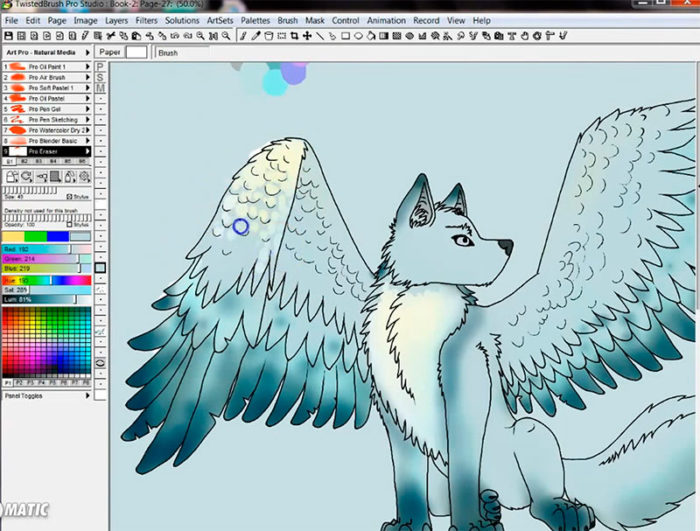Image resolution: width=700 pixels, height=531 pixels.
Task: Click the gear brush effects icon
Action: point(85,177)
